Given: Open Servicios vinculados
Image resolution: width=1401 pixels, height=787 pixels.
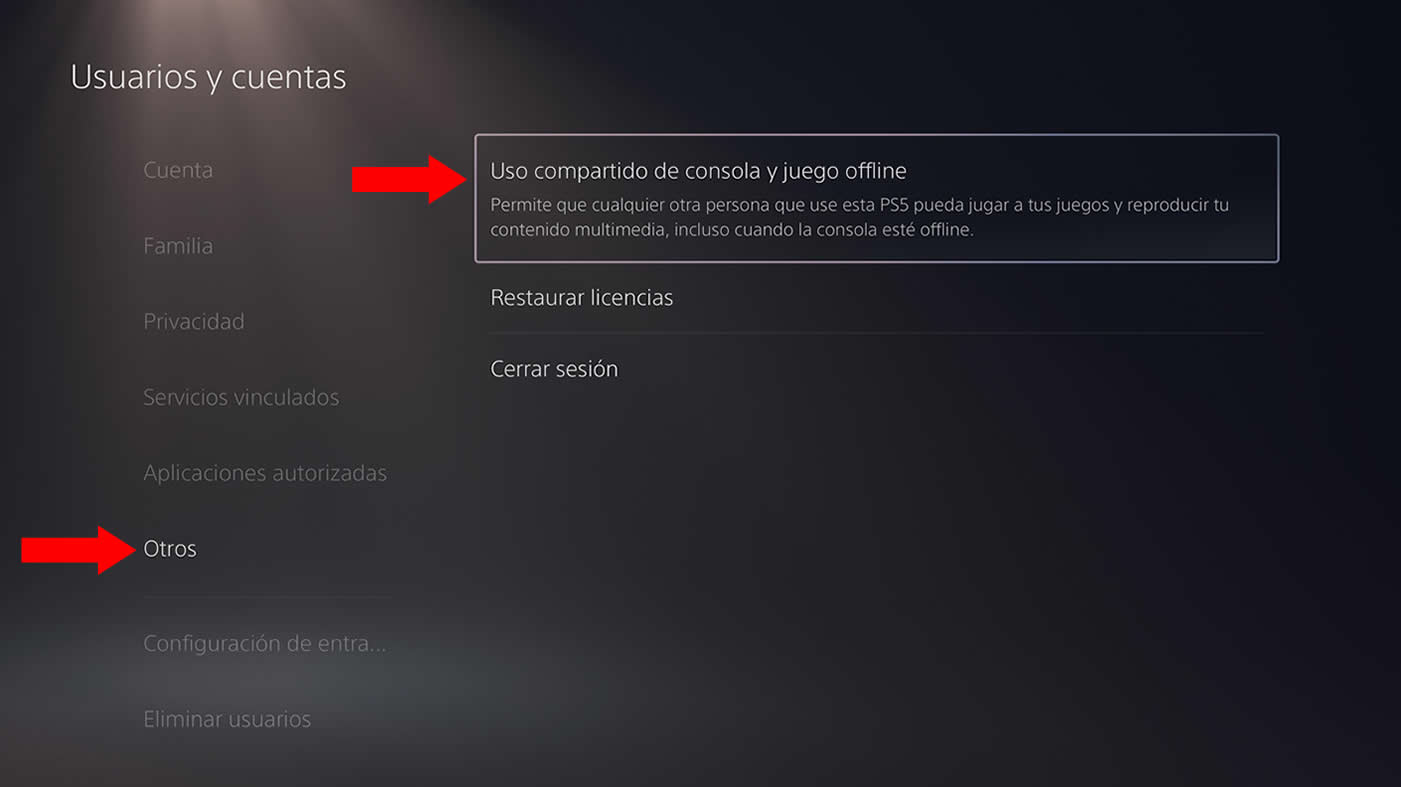Looking at the screenshot, I should pos(241,398).
